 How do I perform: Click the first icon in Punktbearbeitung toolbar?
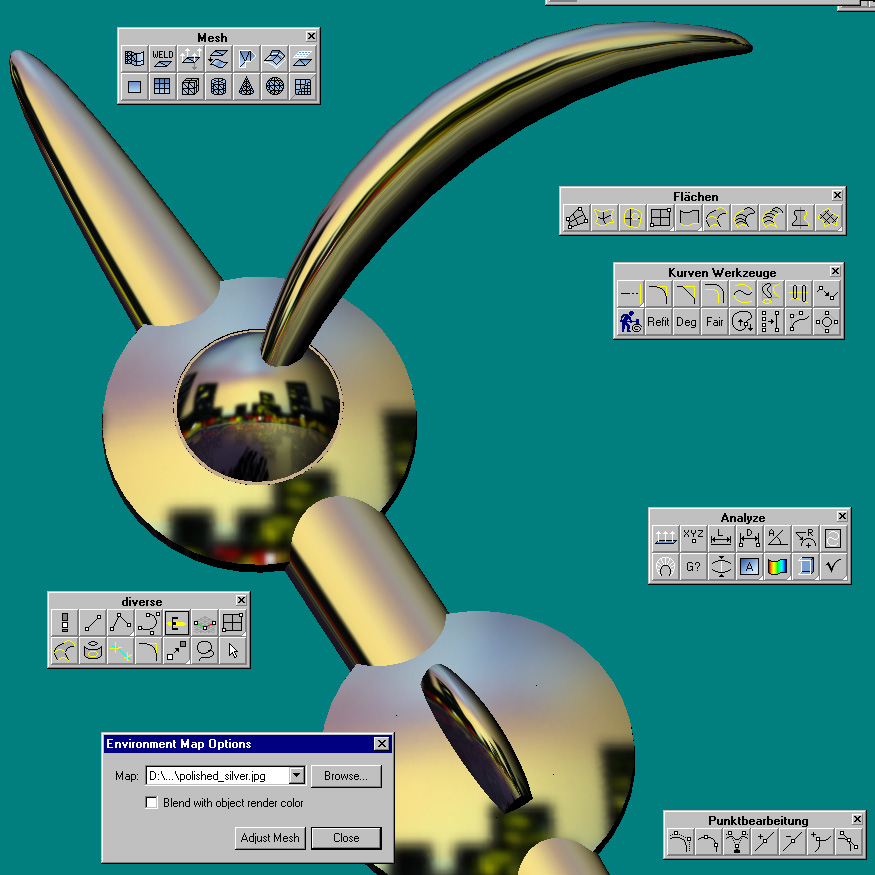click(681, 842)
